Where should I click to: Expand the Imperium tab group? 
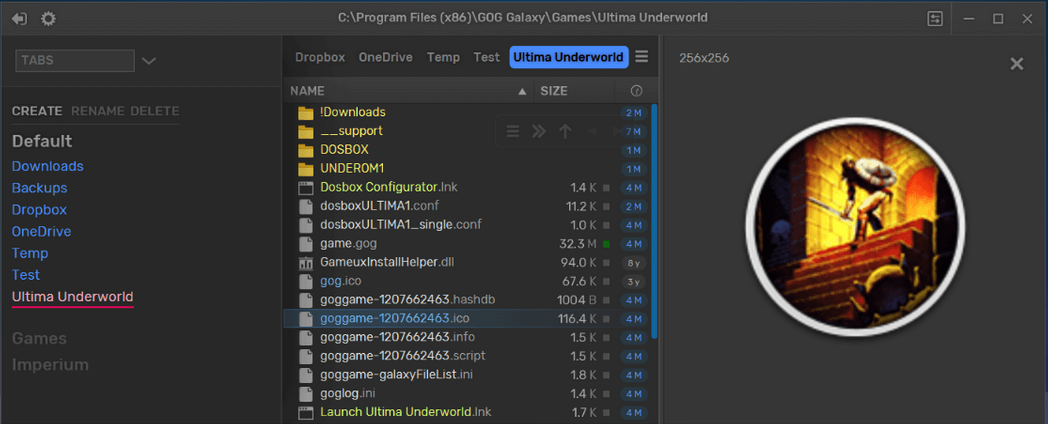pyautogui.click(x=50, y=365)
